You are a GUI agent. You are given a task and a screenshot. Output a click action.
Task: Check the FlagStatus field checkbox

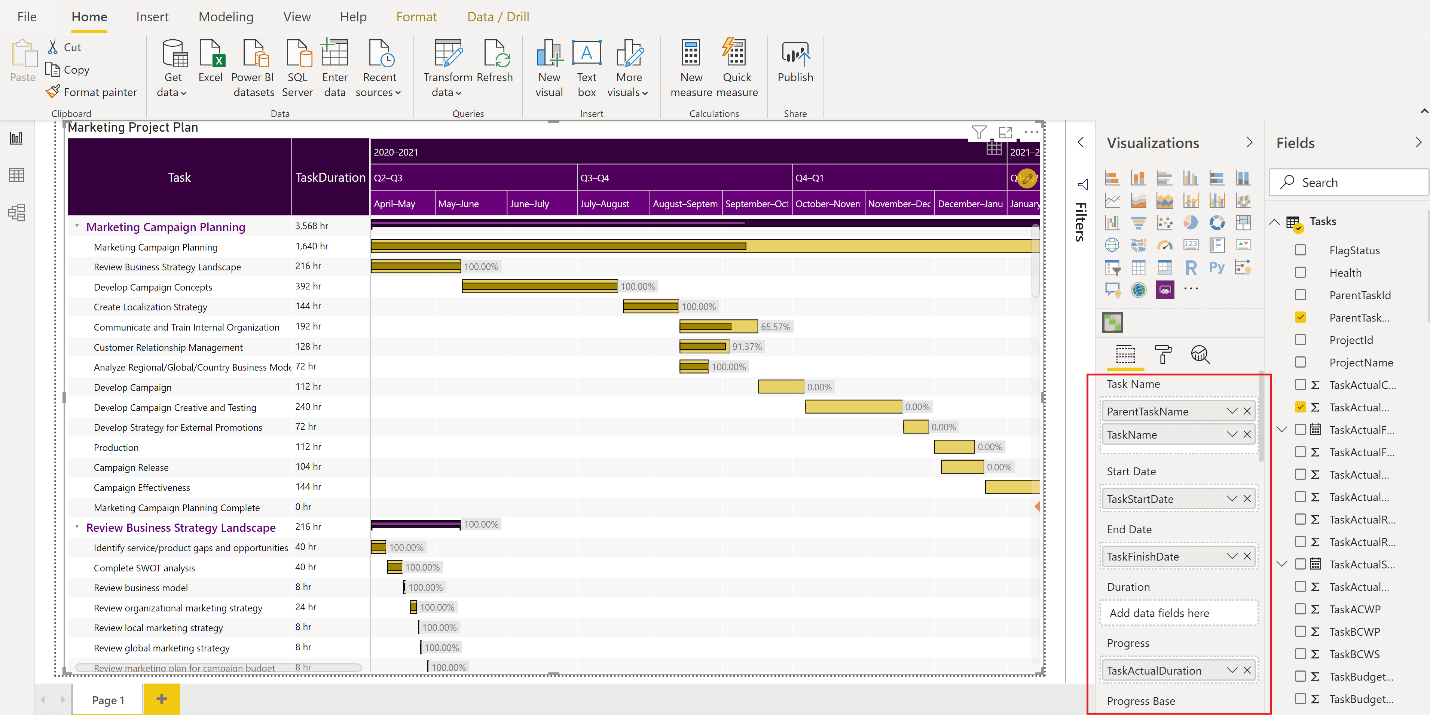[x=1300, y=250]
